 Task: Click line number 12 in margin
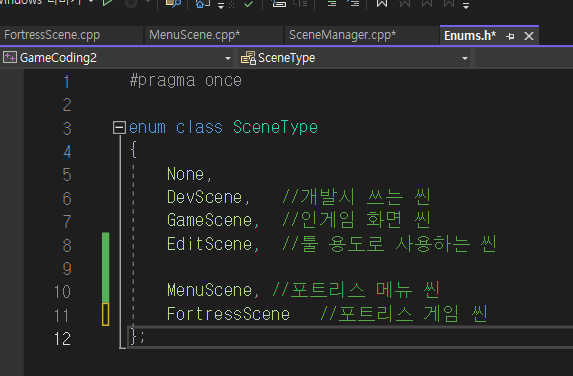[62, 339]
